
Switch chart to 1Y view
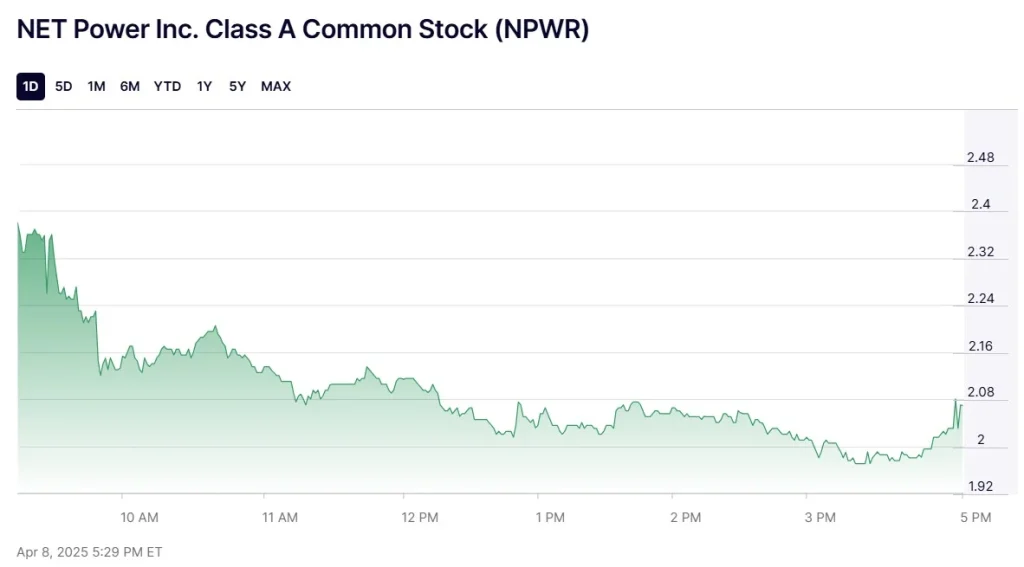coord(204,87)
